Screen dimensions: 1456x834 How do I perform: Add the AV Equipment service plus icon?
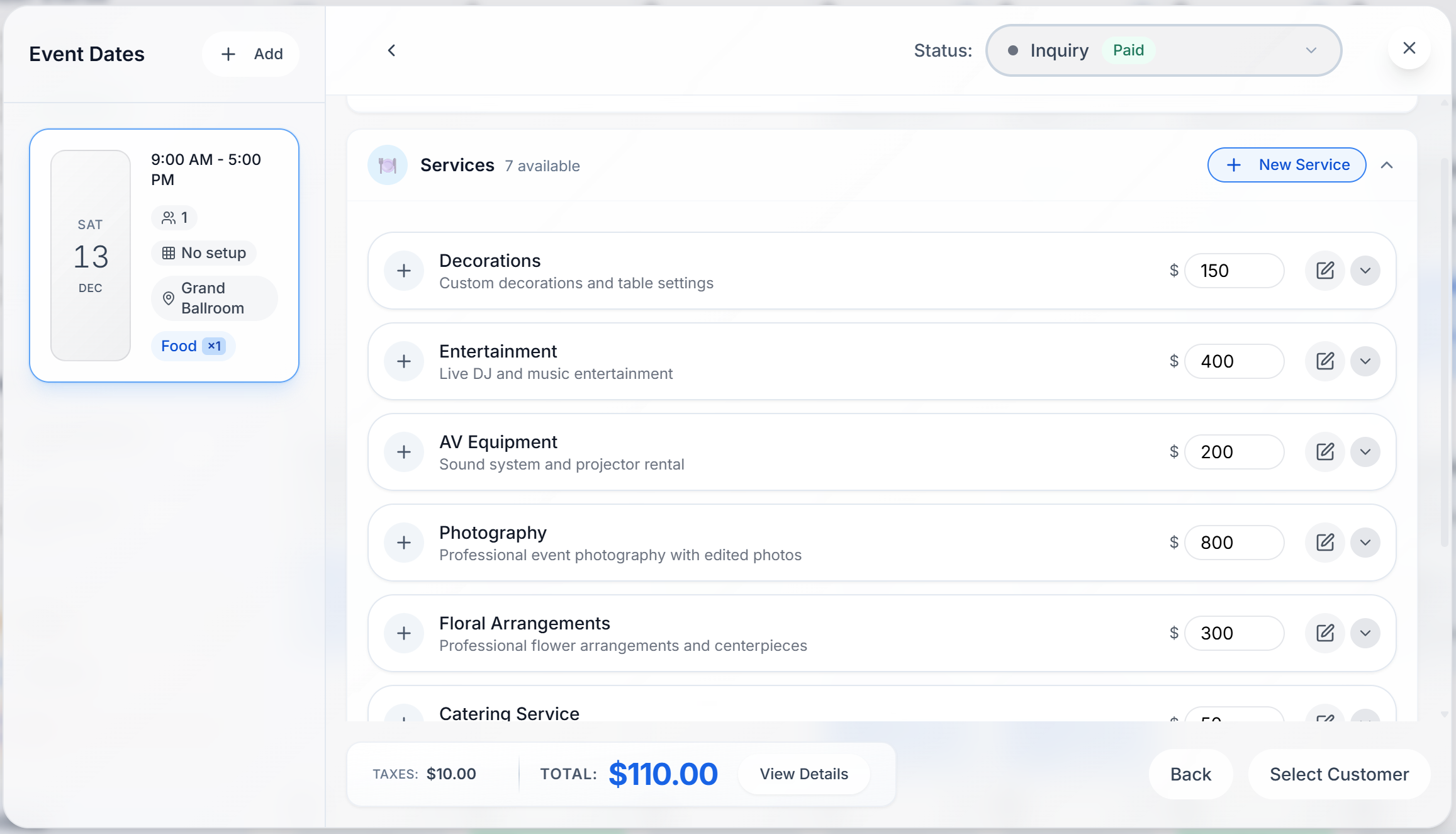[x=404, y=452]
